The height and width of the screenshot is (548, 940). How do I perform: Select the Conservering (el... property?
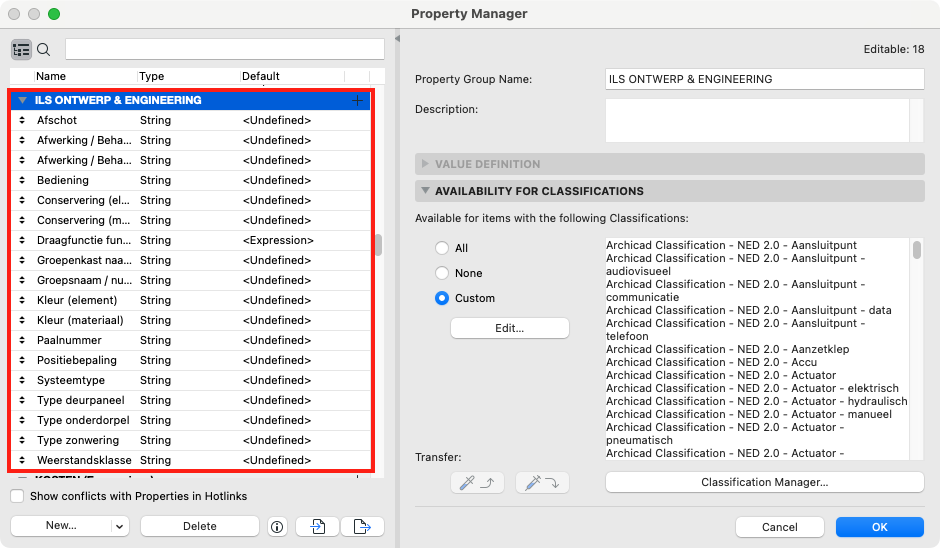coord(191,200)
